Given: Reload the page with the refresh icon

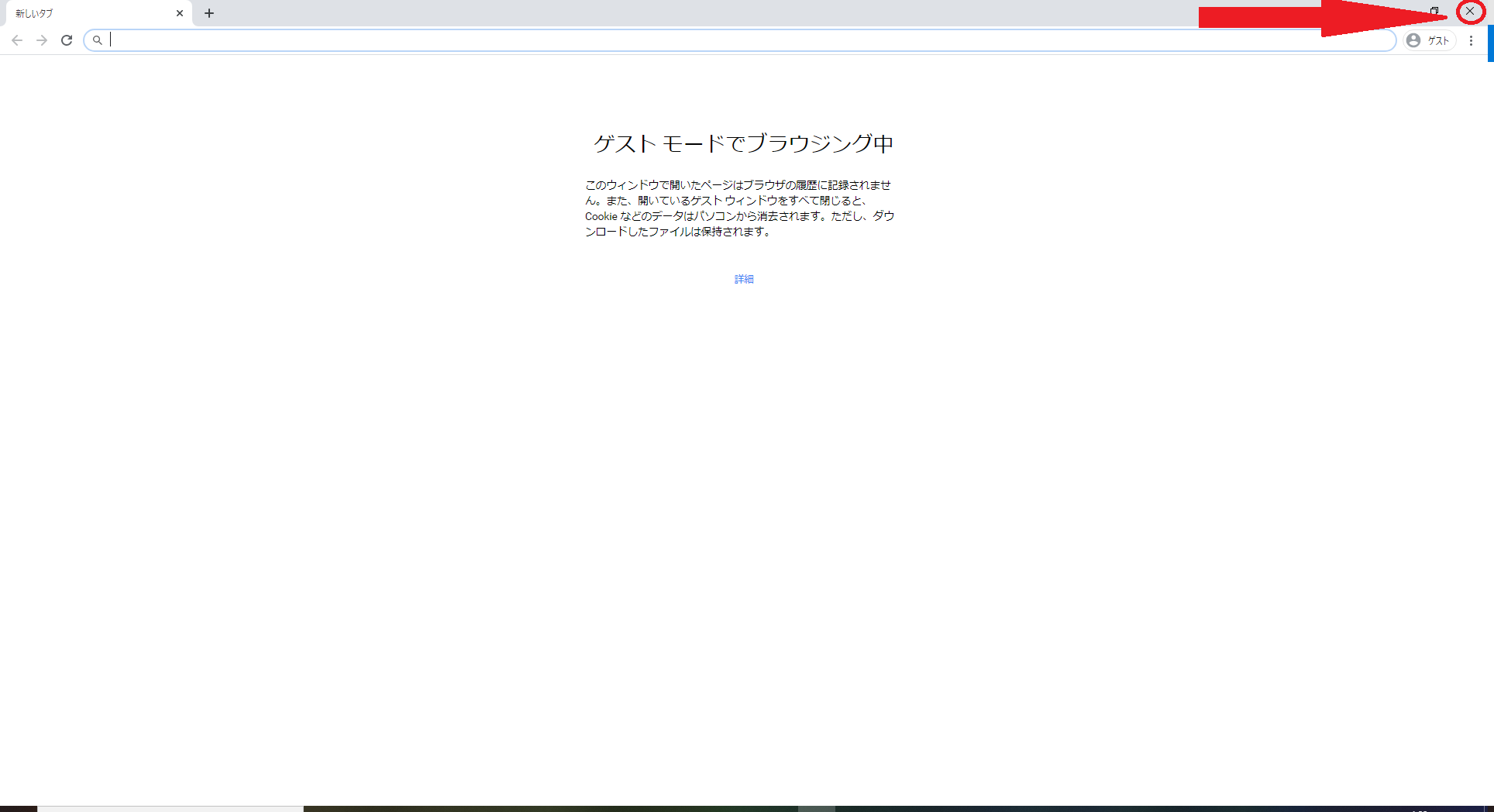Looking at the screenshot, I should click(x=67, y=40).
